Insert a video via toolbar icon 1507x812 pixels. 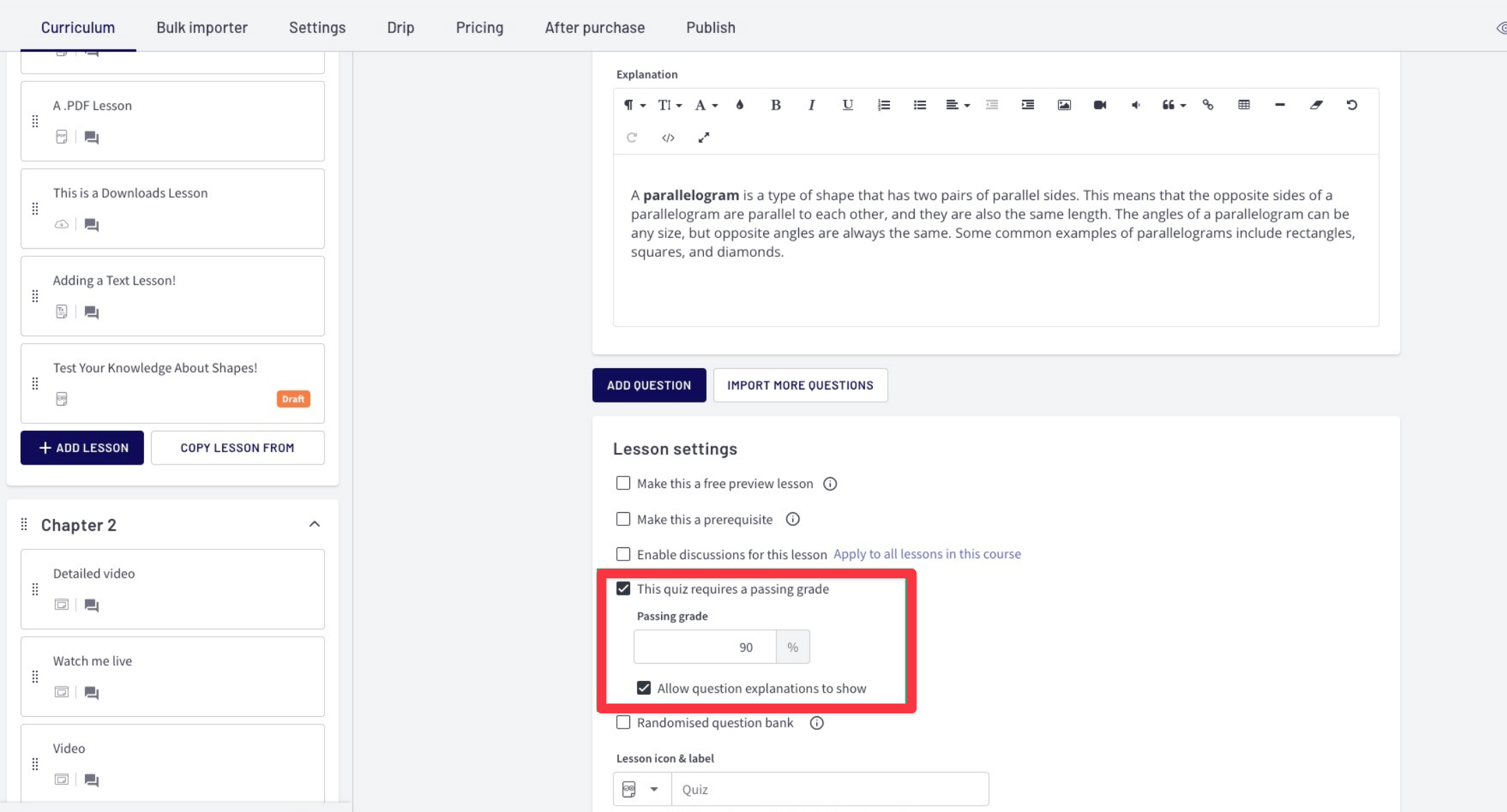[x=1100, y=105]
